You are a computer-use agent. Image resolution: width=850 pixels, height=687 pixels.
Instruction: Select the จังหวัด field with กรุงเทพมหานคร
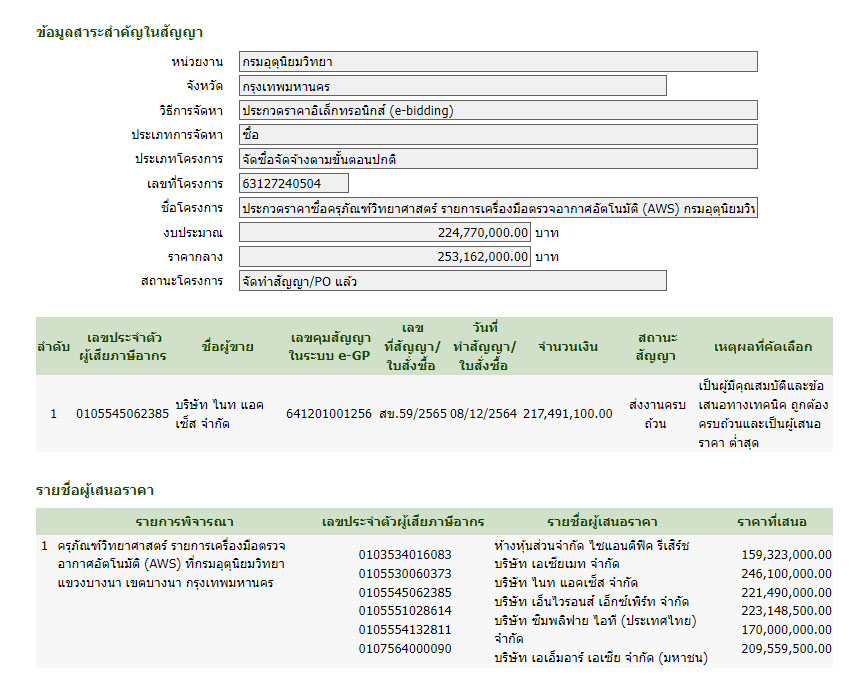tap(452, 86)
